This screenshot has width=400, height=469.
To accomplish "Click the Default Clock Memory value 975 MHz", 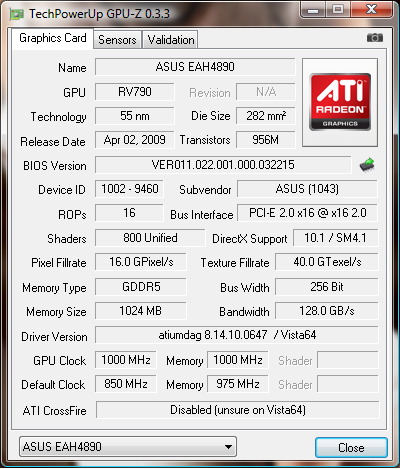I will (x=238, y=384).
